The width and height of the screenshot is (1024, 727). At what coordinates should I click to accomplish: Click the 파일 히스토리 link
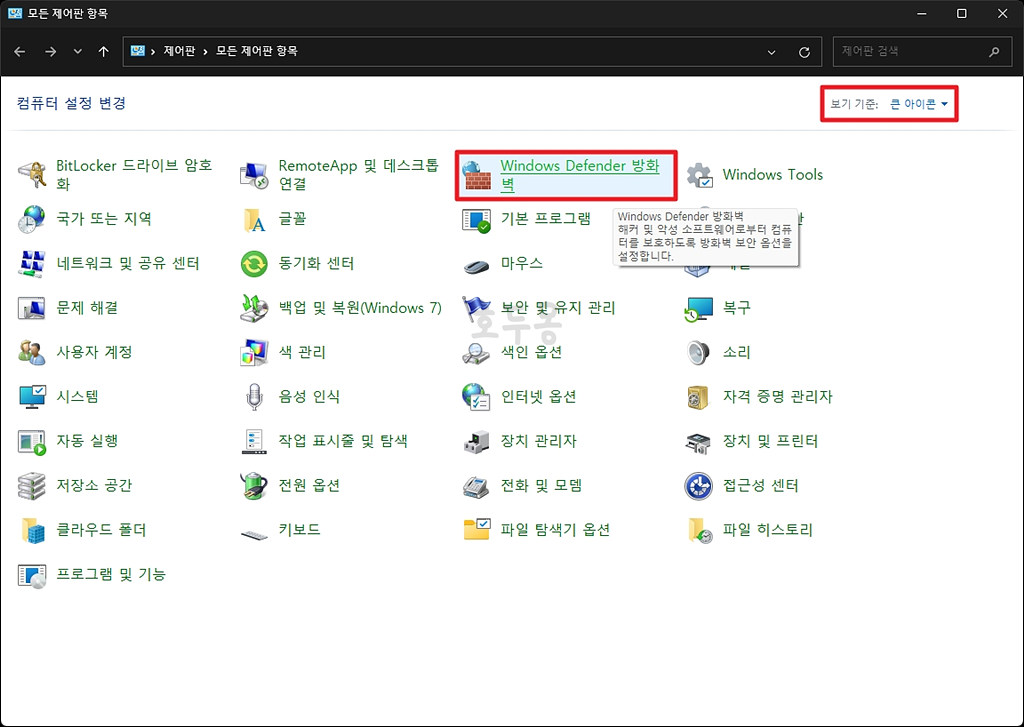tap(767, 530)
